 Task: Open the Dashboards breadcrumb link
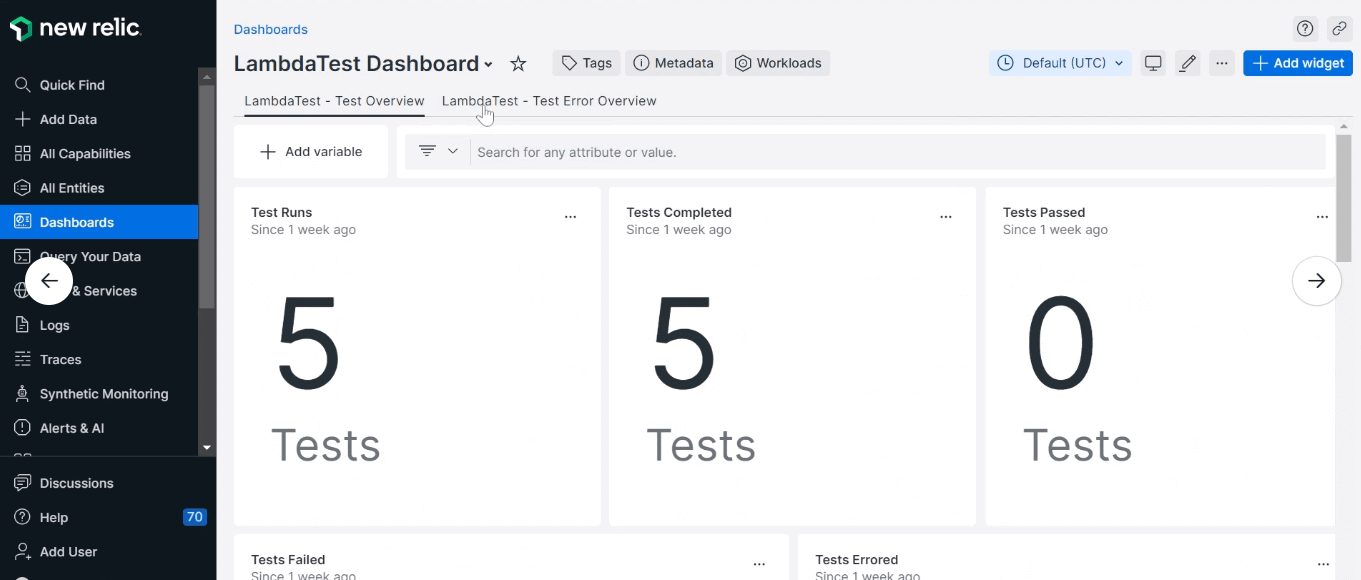click(271, 29)
